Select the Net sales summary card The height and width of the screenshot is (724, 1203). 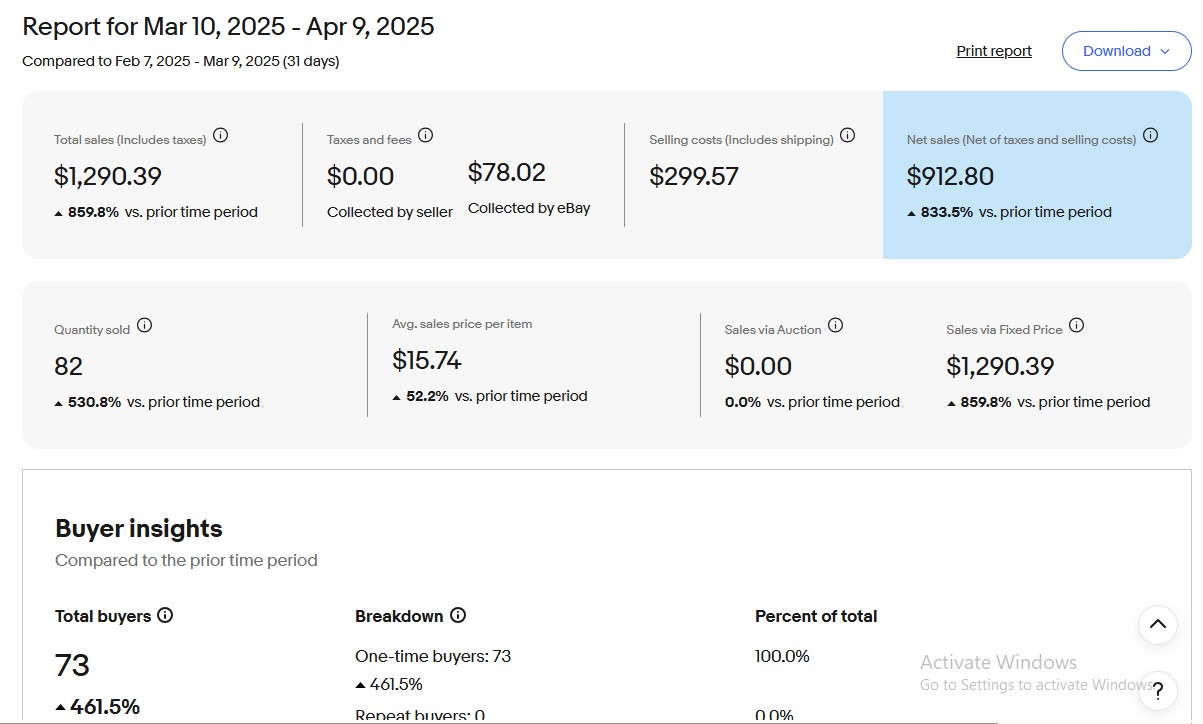(1036, 175)
